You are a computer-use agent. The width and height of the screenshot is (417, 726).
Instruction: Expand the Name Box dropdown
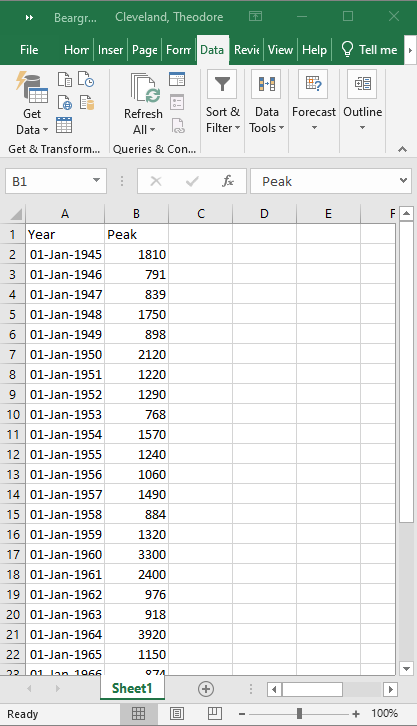pyautogui.click(x=96, y=181)
